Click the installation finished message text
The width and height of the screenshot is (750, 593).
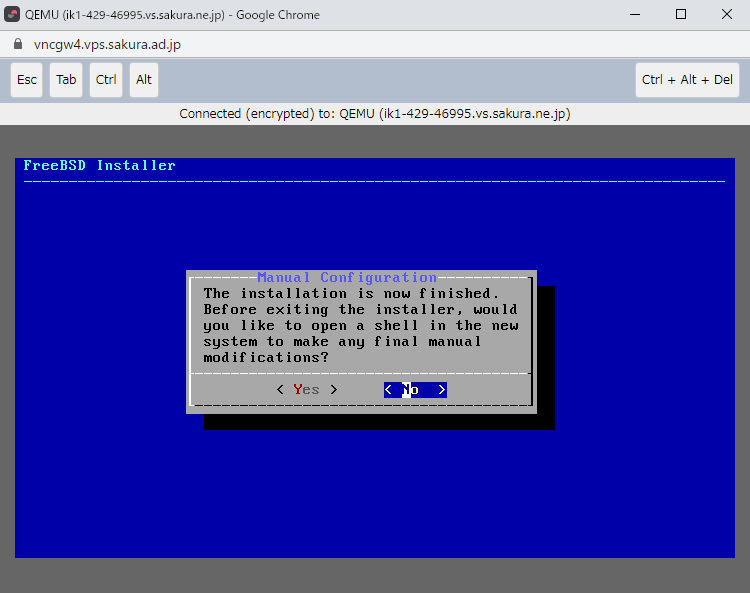361,325
